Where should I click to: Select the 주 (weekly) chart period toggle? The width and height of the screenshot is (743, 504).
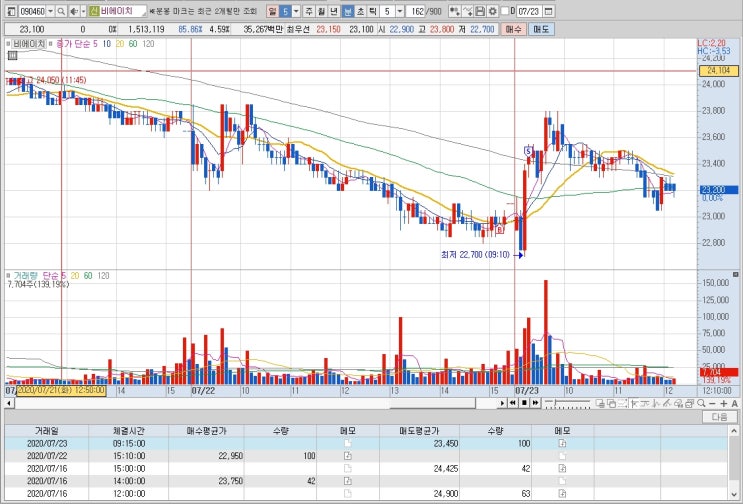point(309,11)
